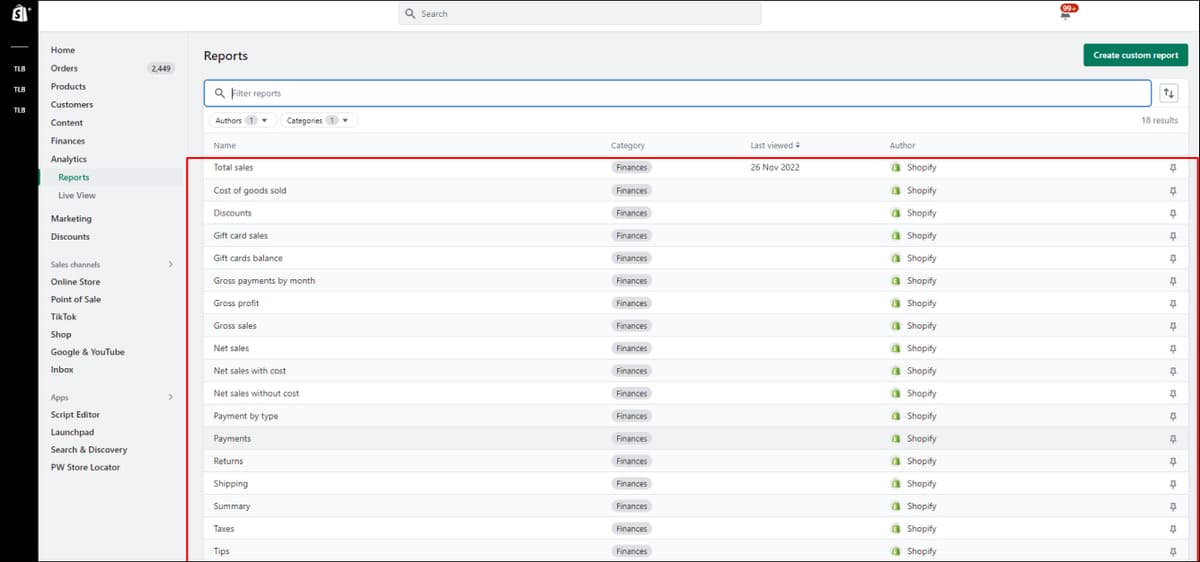Click the Name column header

[225, 146]
